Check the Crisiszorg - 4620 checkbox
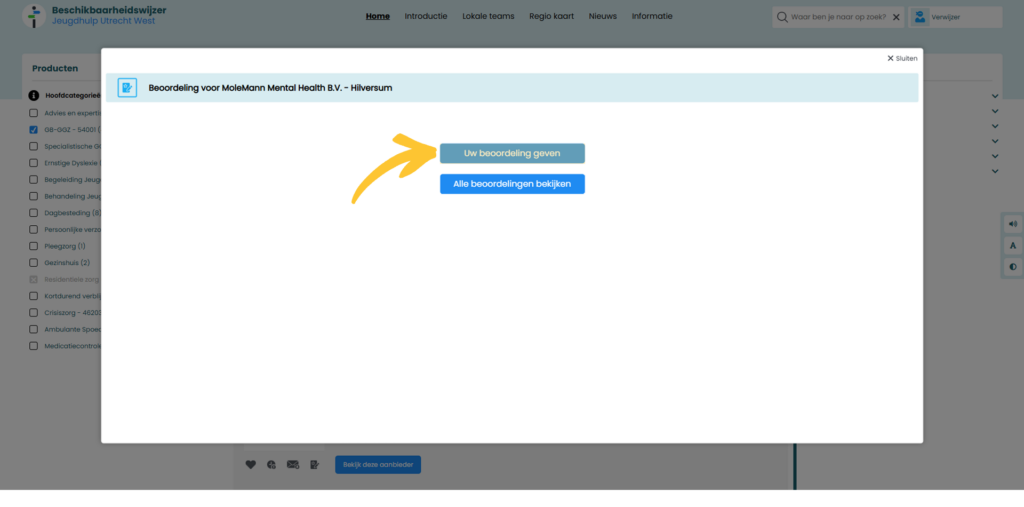This screenshot has width=1024, height=507. [33, 313]
